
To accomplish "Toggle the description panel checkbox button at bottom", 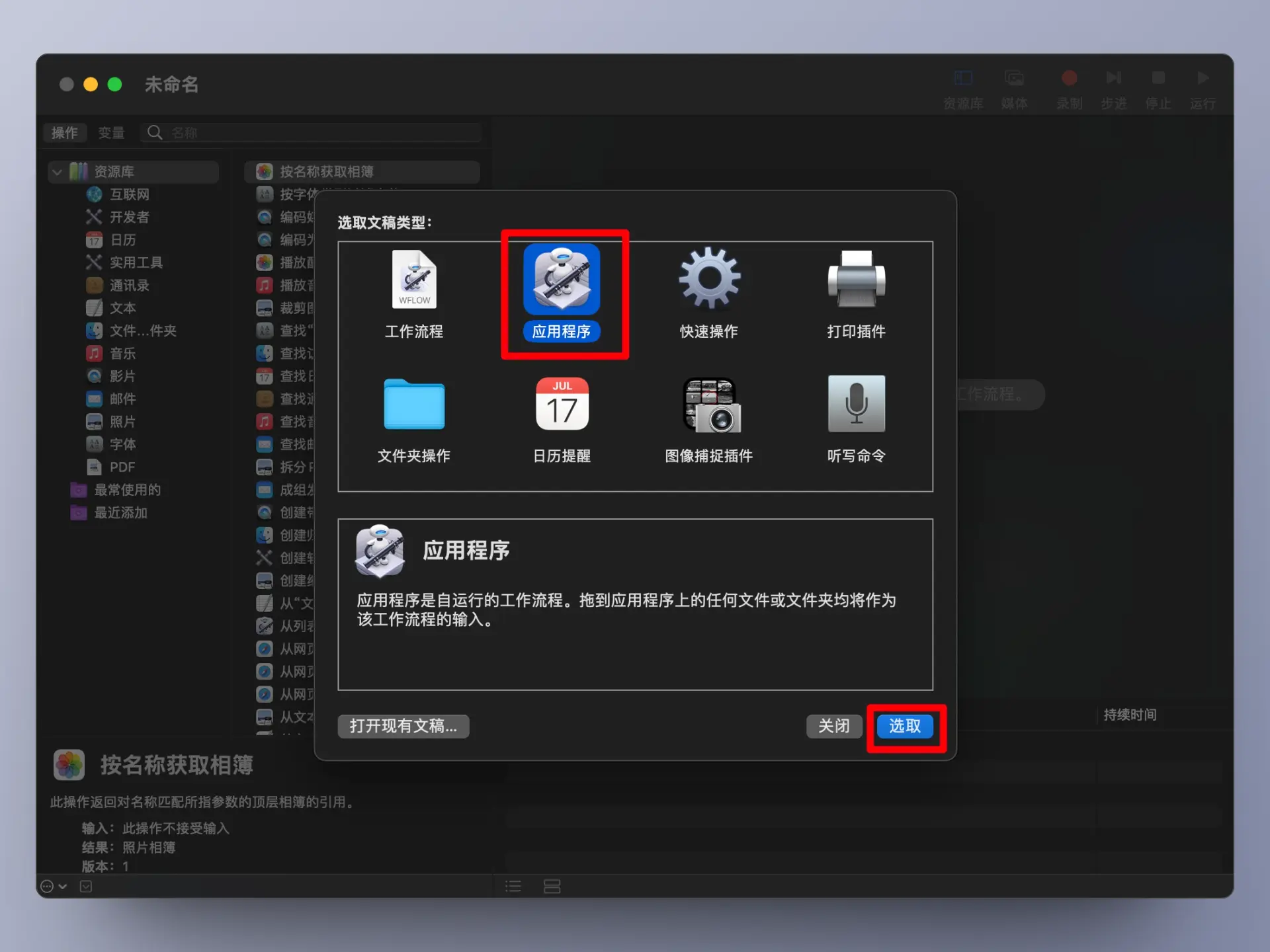I will click(86, 887).
